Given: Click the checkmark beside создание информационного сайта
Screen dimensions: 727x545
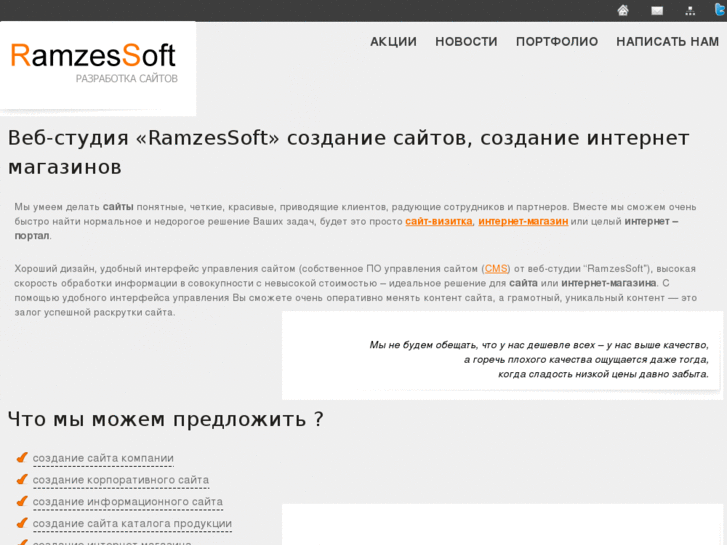Looking at the screenshot, I should [22, 501].
